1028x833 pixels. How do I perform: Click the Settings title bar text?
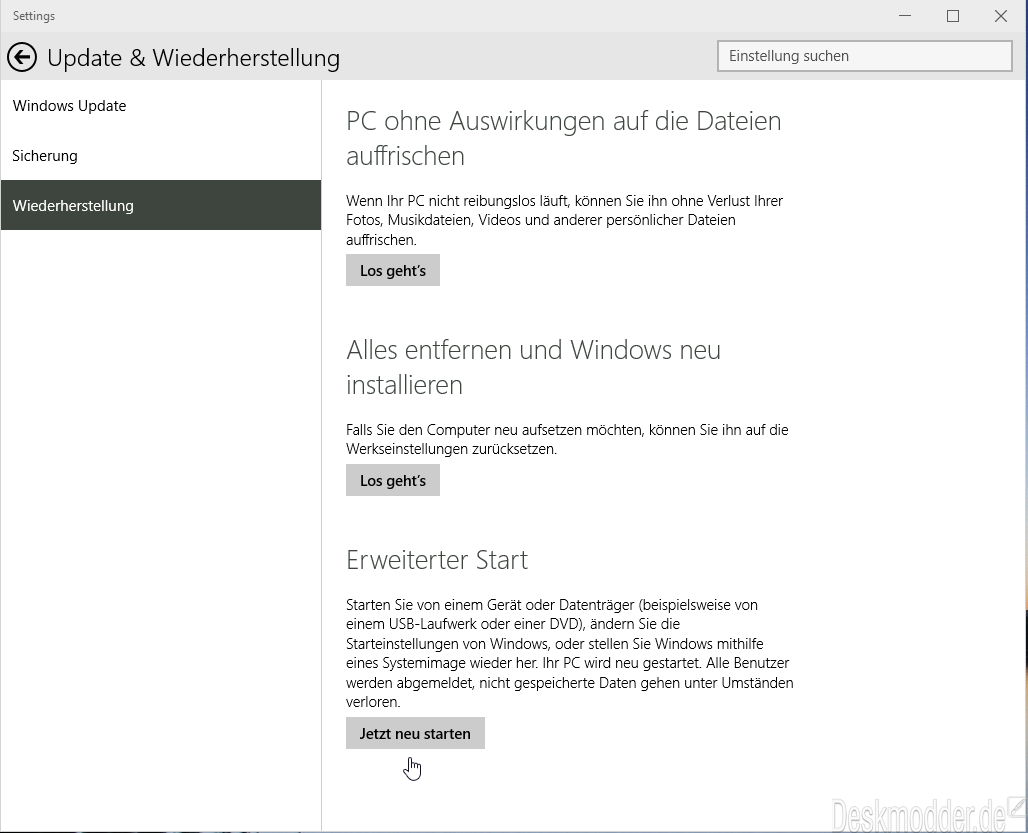(x=34, y=16)
